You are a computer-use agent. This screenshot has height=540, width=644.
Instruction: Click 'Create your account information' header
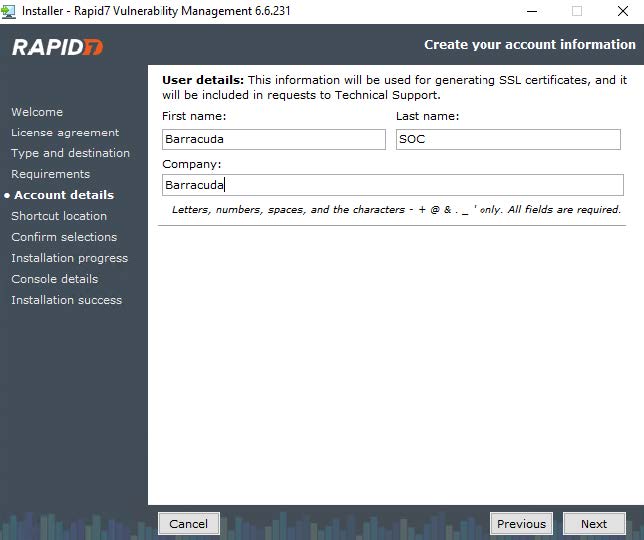click(530, 44)
